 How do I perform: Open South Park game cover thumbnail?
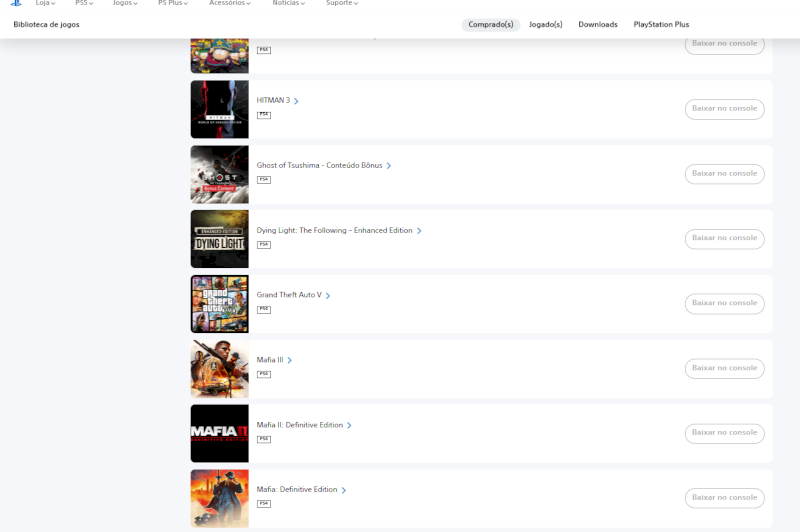[x=220, y=55]
